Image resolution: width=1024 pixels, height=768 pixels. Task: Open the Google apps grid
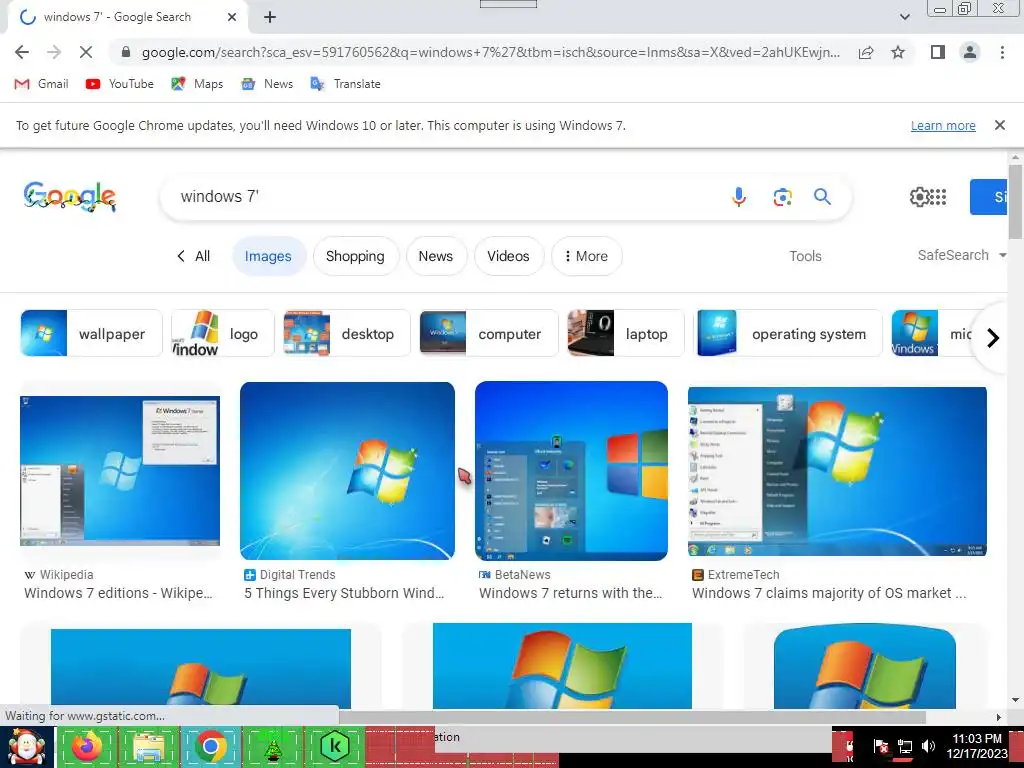(938, 197)
